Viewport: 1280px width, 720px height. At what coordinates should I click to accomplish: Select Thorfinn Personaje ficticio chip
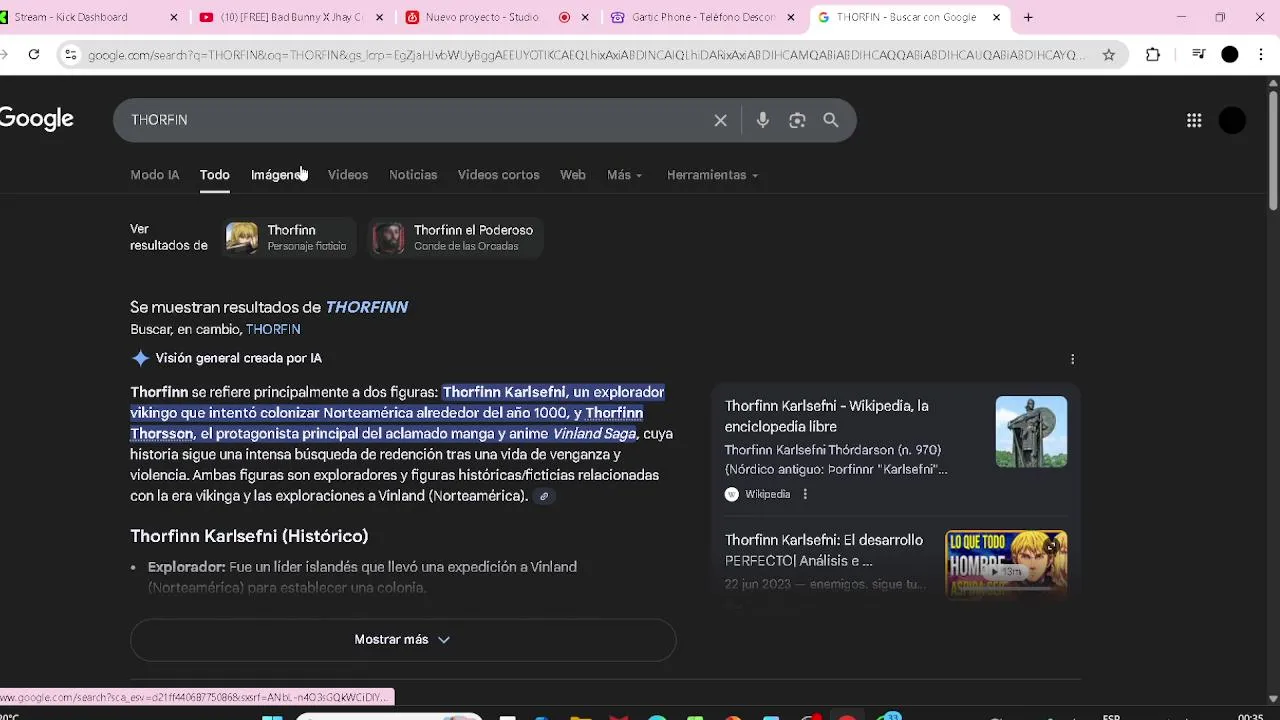pyautogui.click(x=288, y=238)
